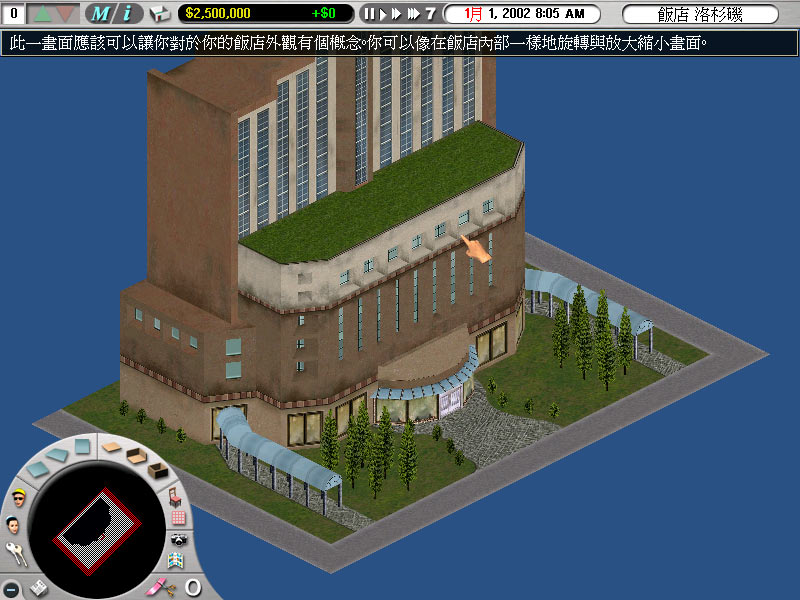Go down one floor with red arrow
The width and height of the screenshot is (800, 600).
click(66, 14)
